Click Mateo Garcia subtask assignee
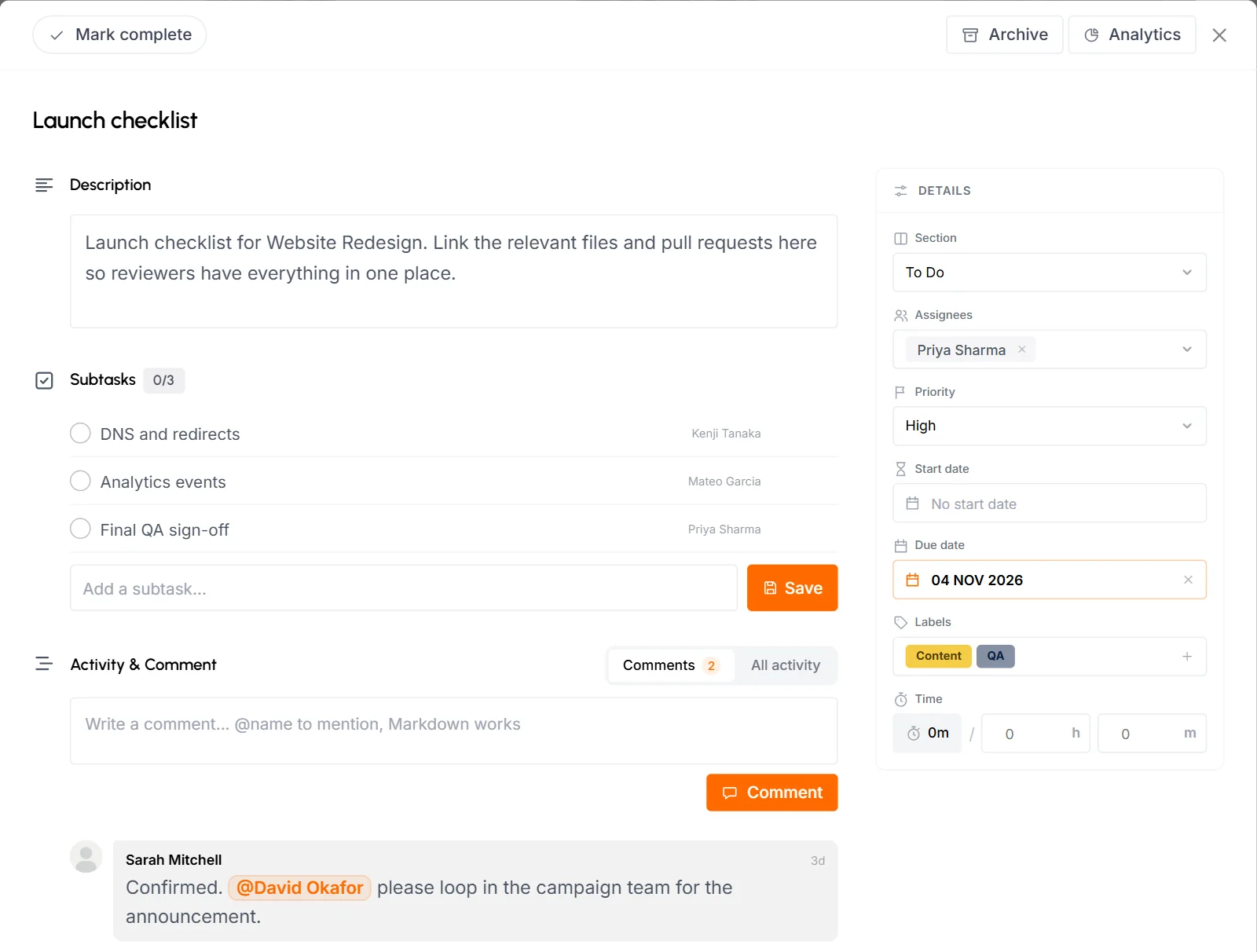Image resolution: width=1257 pixels, height=952 pixels. pos(724,481)
